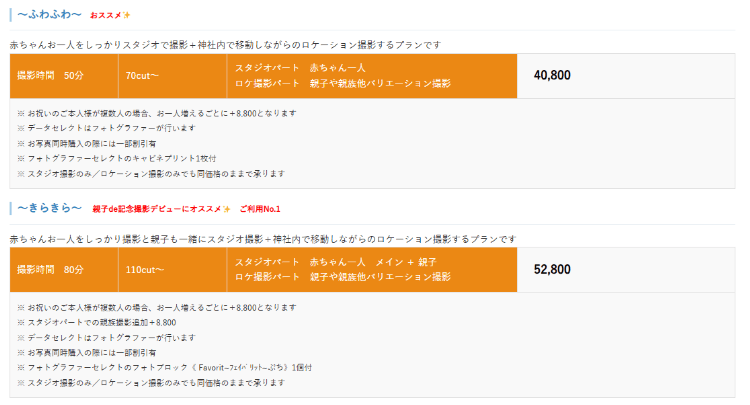Select the red おススメ label
Viewport: 750px width, 405px height.
(x=106, y=15)
